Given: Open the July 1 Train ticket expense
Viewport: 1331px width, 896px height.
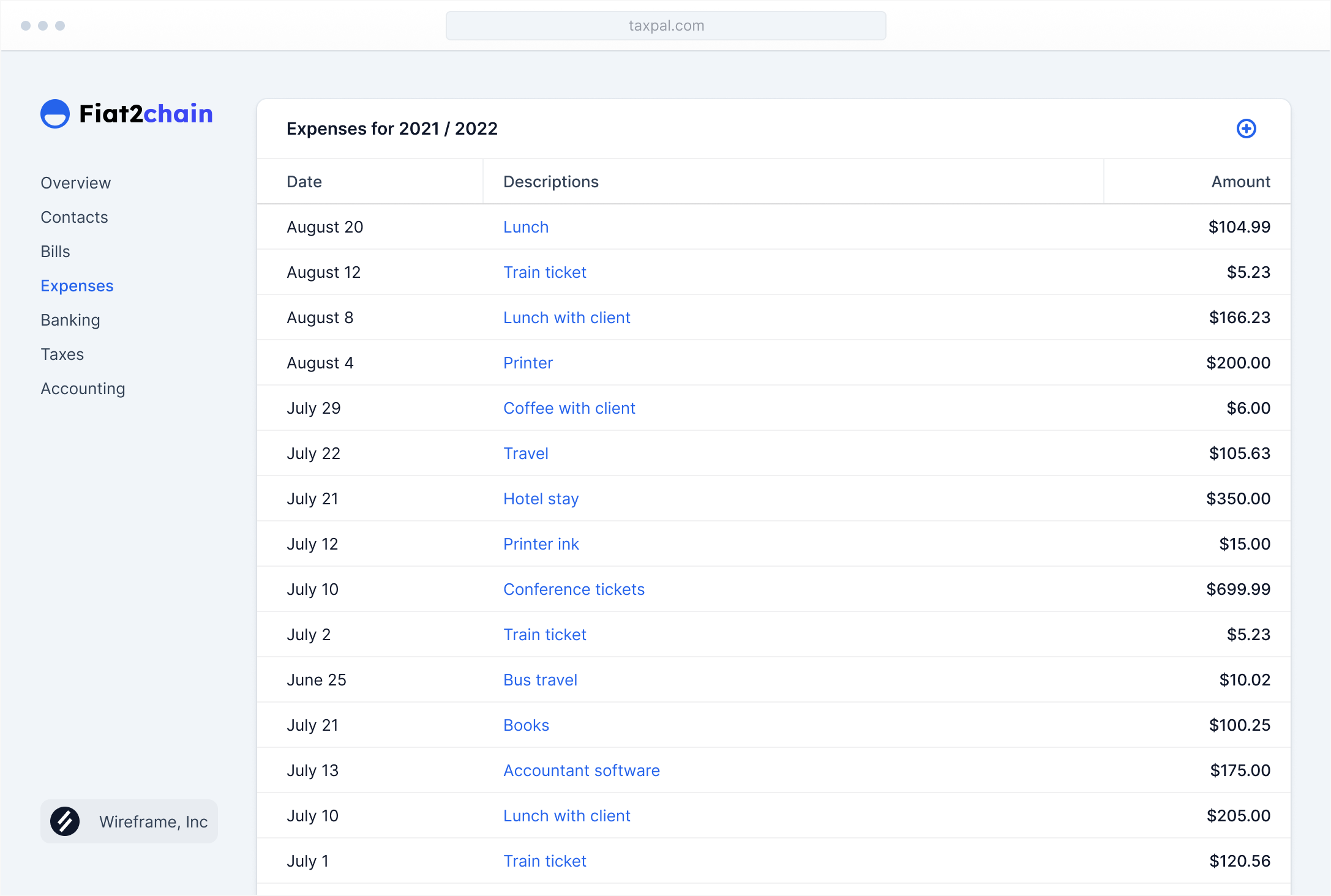Looking at the screenshot, I should (545, 861).
